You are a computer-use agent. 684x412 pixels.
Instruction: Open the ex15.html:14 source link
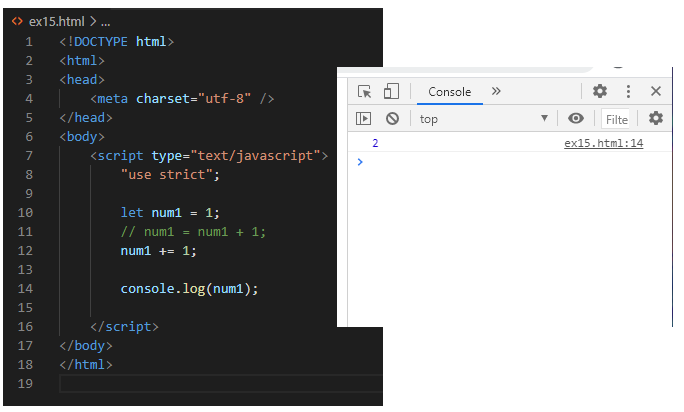(x=603, y=143)
